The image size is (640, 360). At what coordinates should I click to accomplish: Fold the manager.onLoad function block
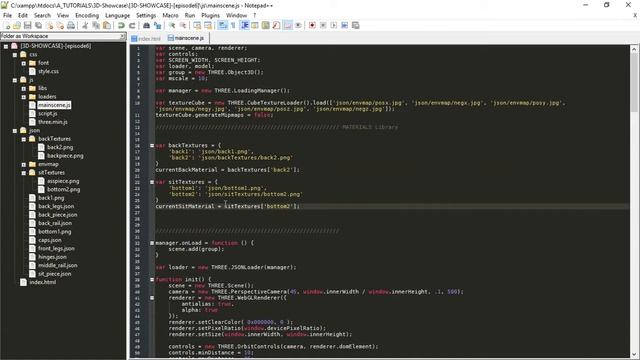152,243
